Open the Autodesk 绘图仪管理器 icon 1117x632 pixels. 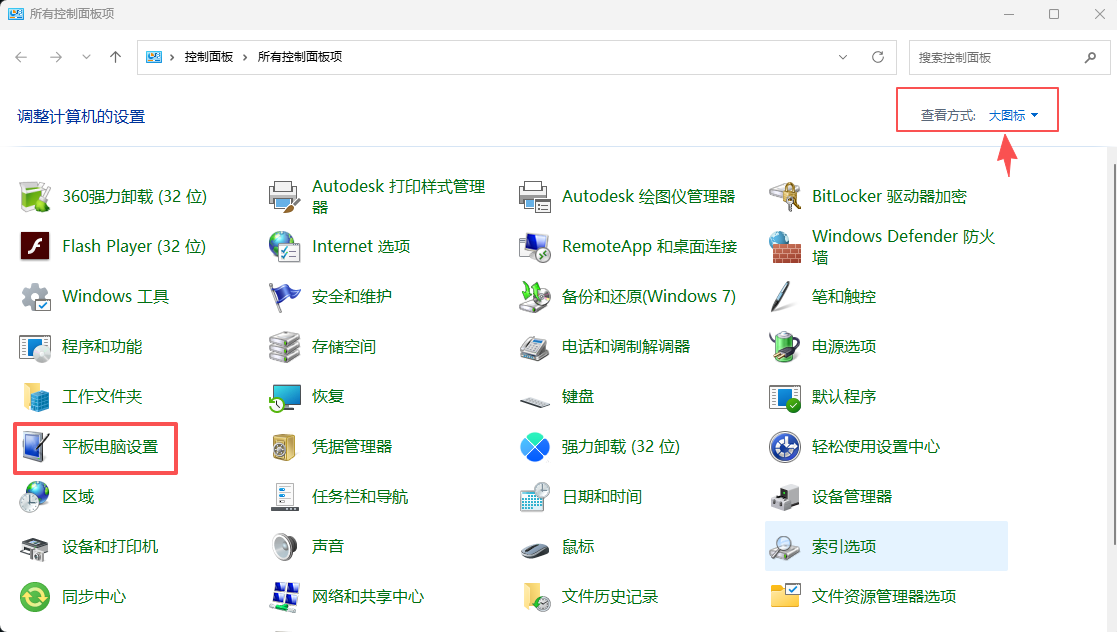coord(535,197)
